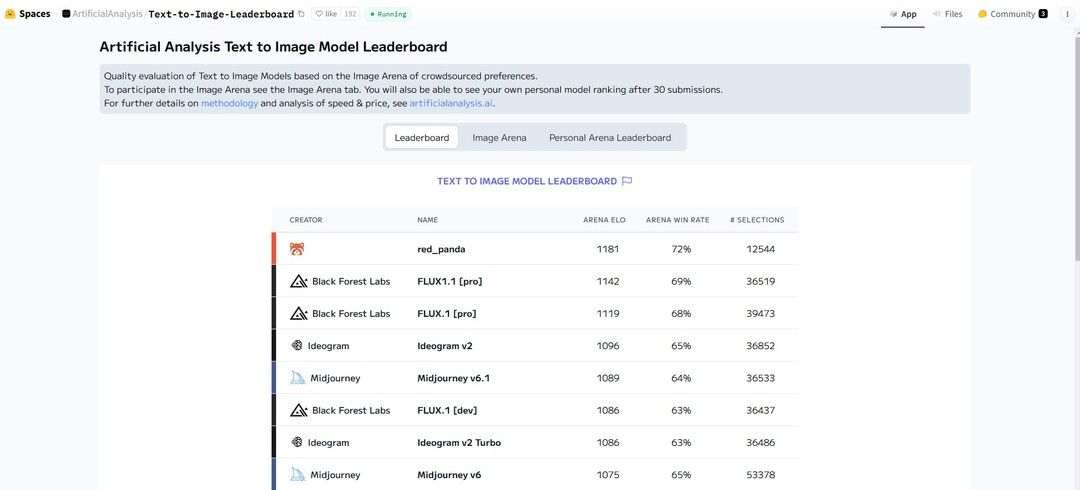Screen dimensions: 1080x490
Task: Click Black Forest Labs logo in FLUX.1 [dev] row
Action: pos(298,410)
